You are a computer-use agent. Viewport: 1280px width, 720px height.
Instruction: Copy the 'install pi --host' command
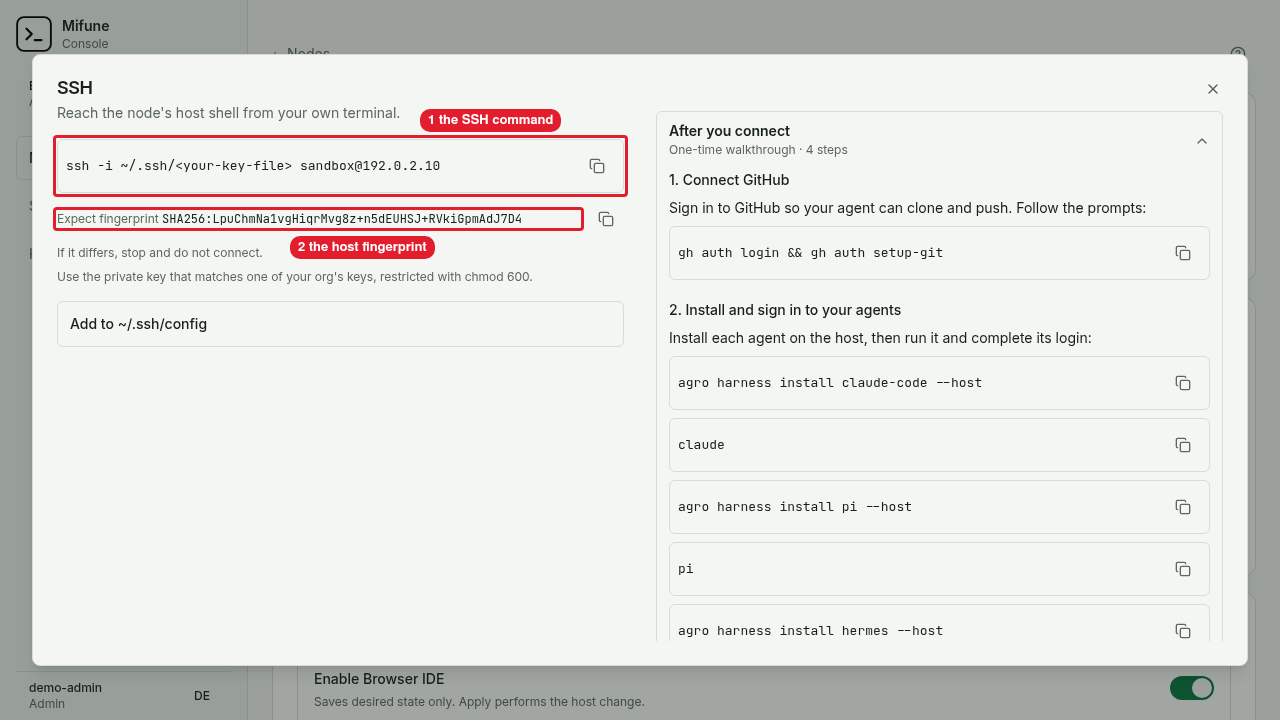coord(1183,507)
